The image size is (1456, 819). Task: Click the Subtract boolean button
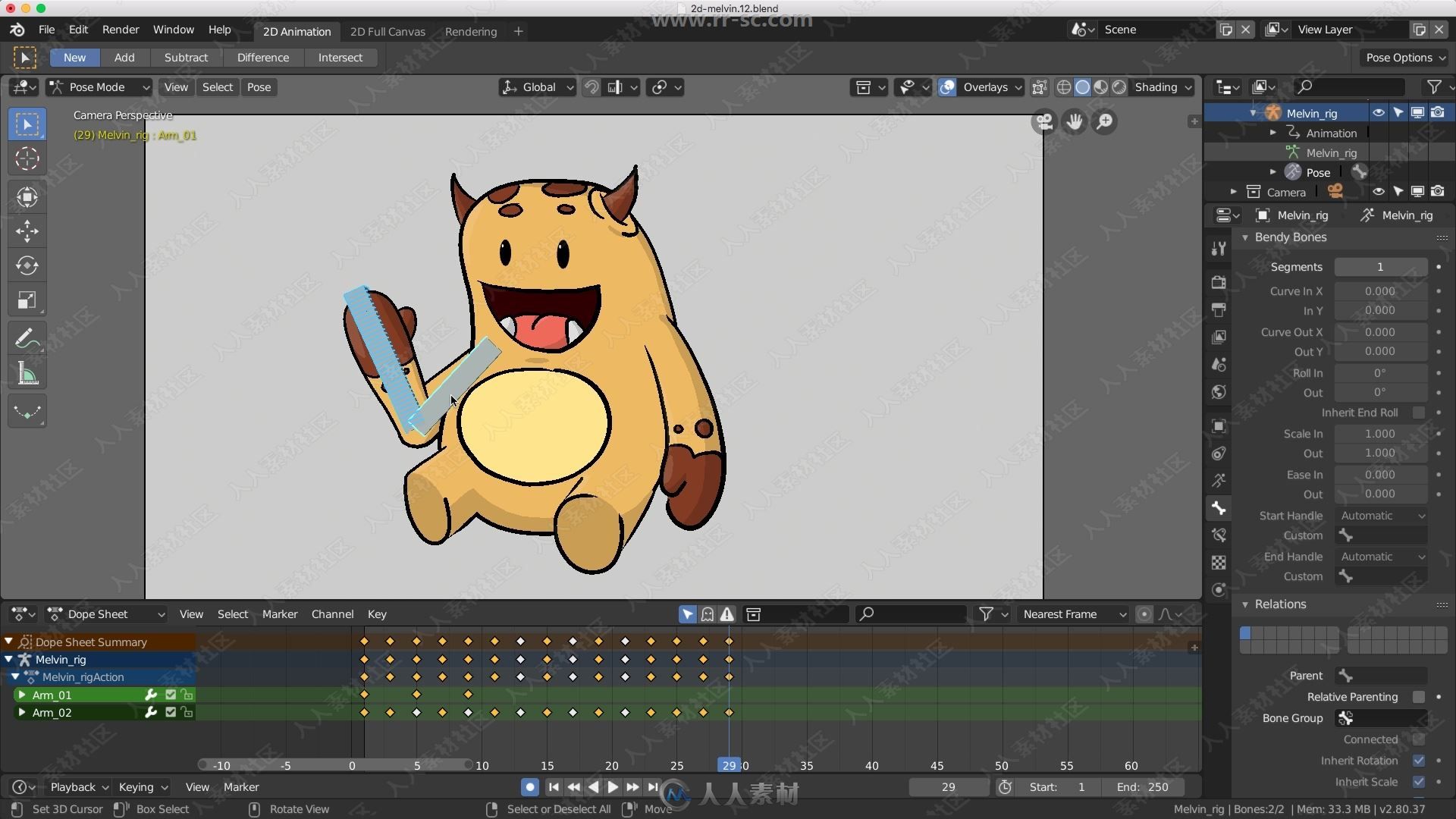[185, 57]
